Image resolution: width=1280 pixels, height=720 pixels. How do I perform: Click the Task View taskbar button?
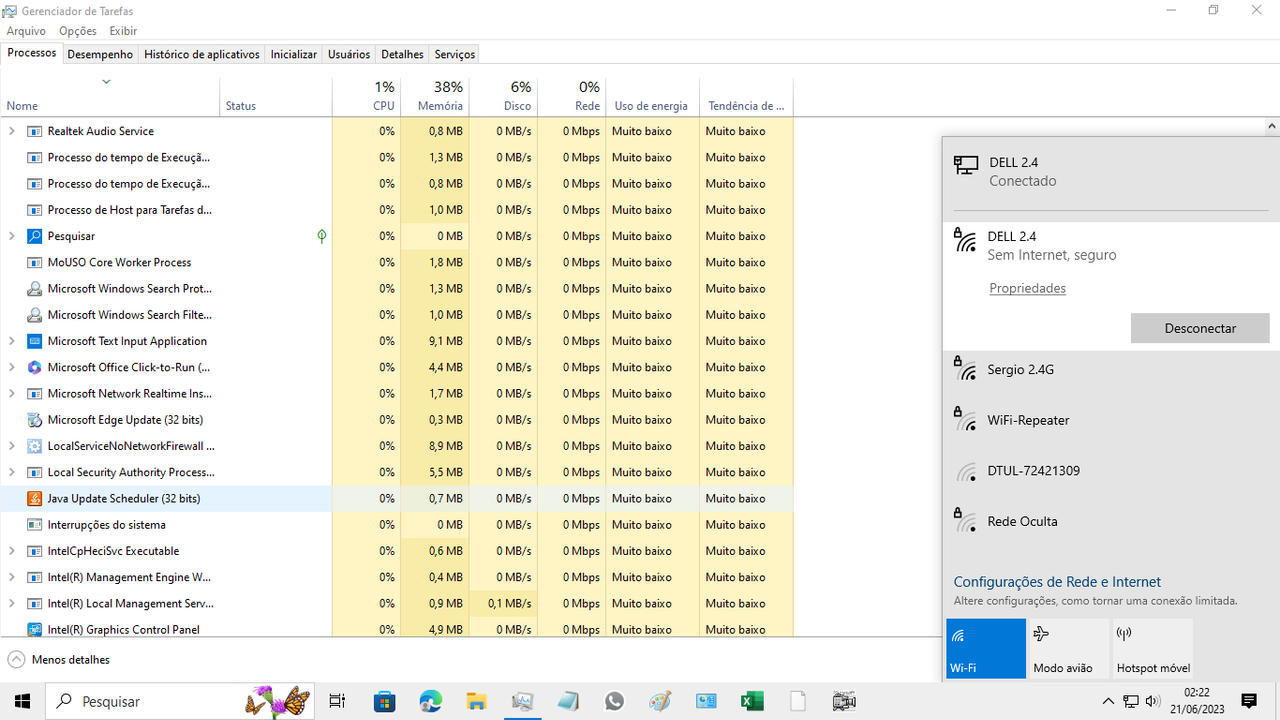337,701
